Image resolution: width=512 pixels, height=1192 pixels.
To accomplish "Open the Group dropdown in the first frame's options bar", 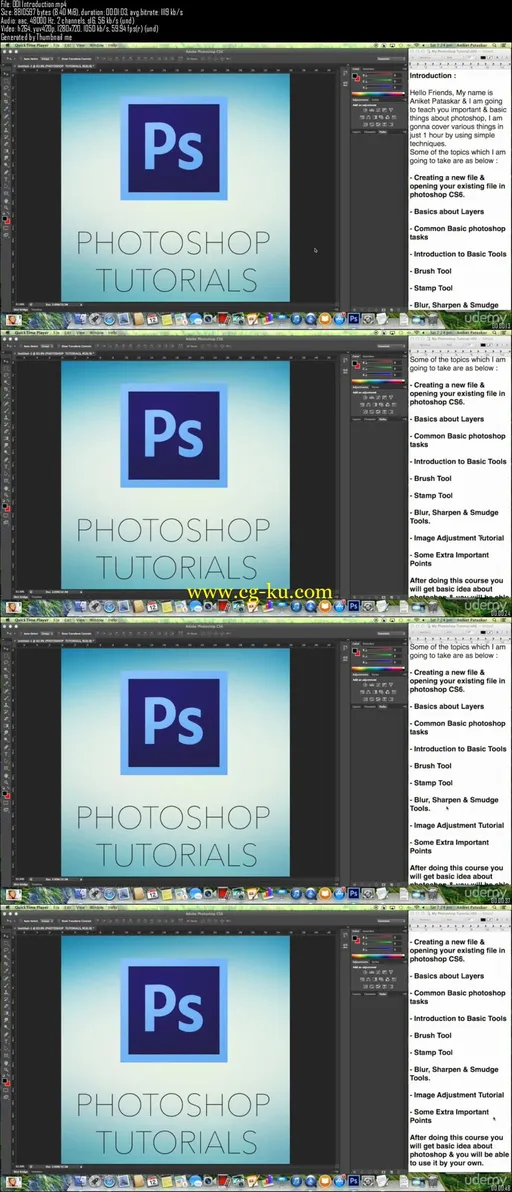I will [x=46, y=59].
